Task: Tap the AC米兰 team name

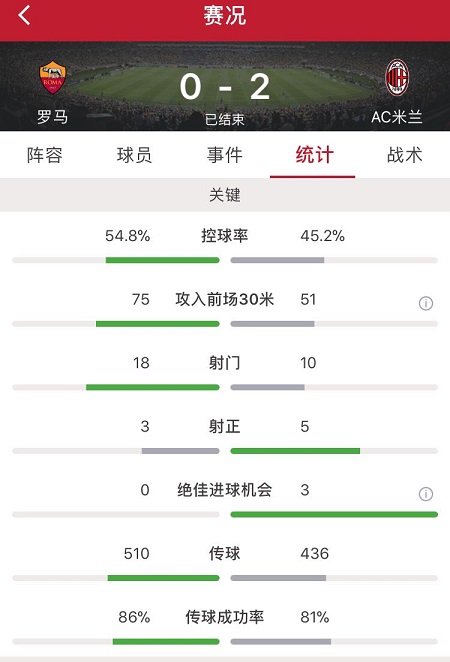Action: click(x=396, y=117)
